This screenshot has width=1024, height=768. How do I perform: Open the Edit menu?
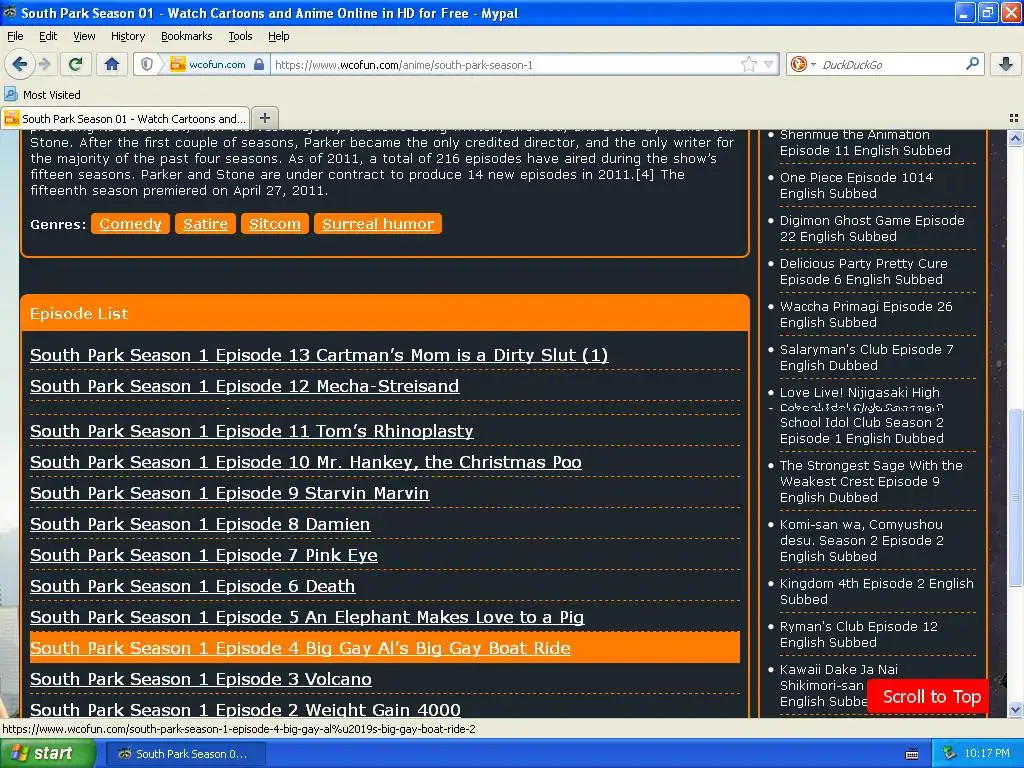coord(48,36)
